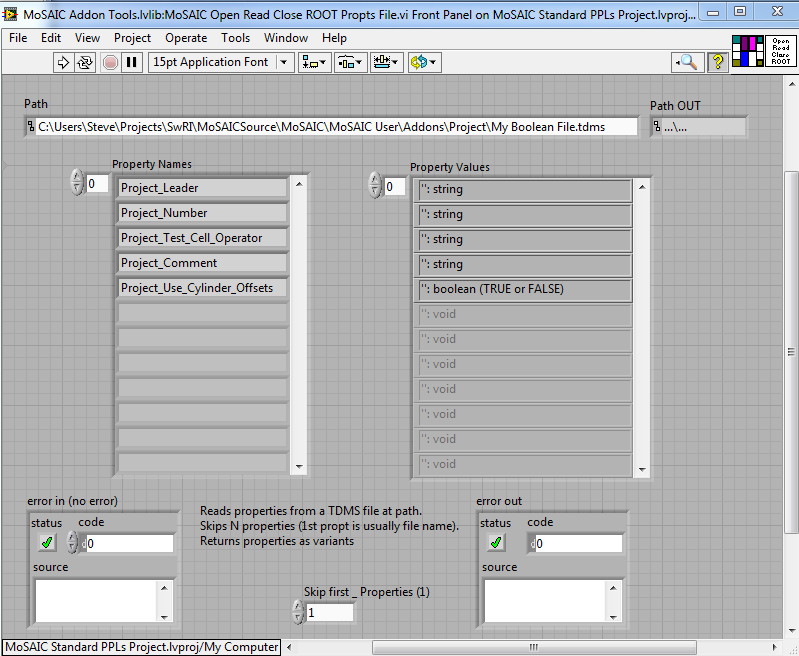This screenshot has height=656, width=799.
Task: Click the Property Names index stepper
Action: coord(77,182)
